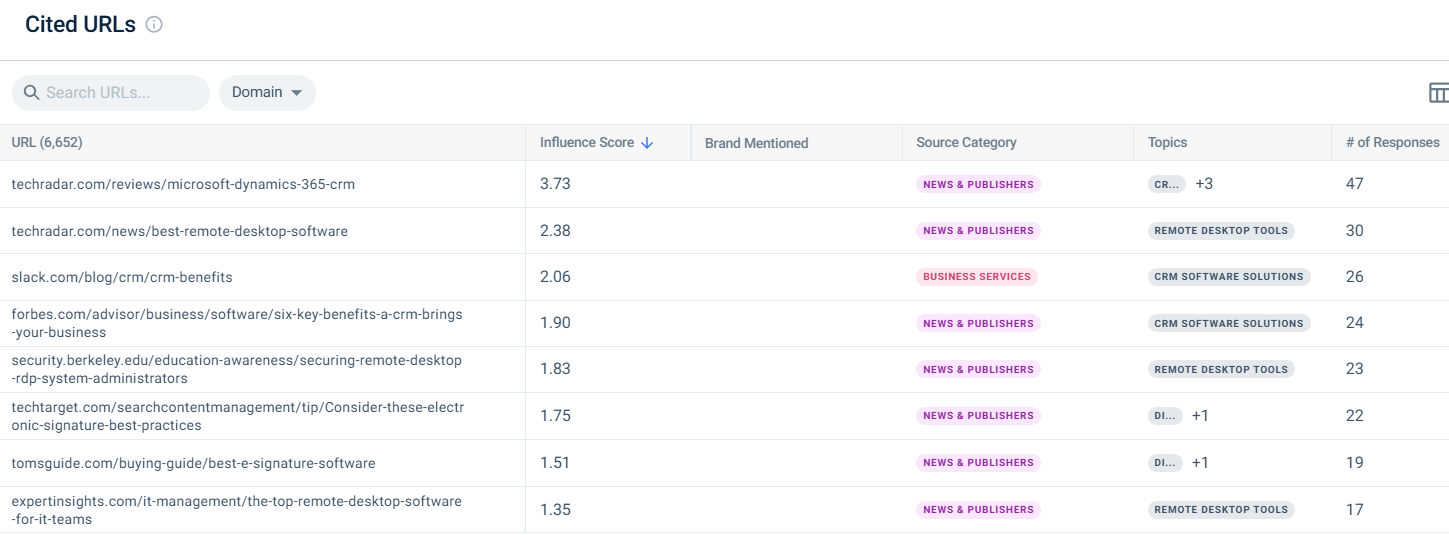Click News & Publishers tag in microsoft-dynamics row
Viewport: 1449px width, 535px height.
pyautogui.click(x=978, y=184)
